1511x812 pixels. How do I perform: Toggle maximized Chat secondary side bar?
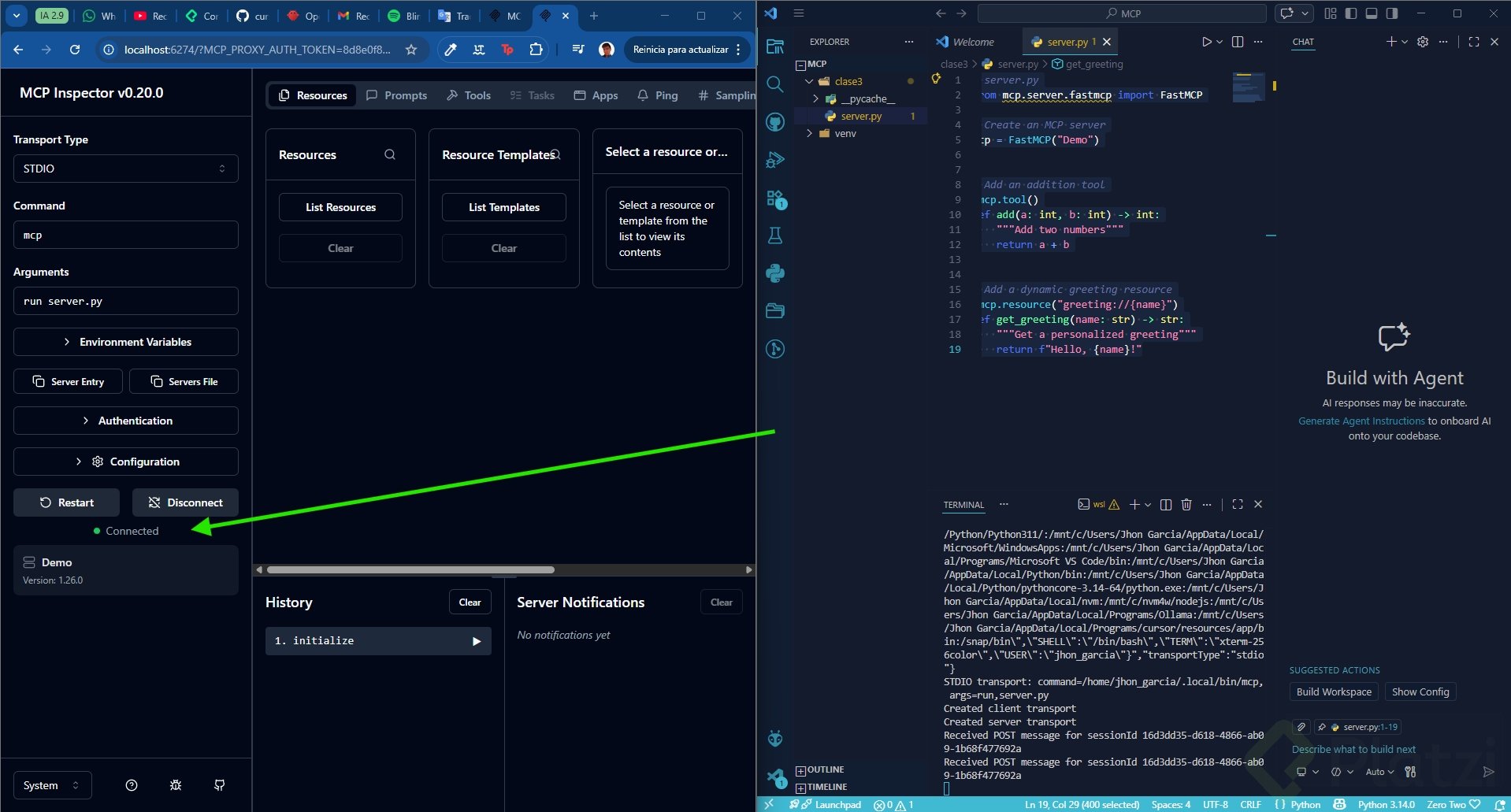(1474, 42)
